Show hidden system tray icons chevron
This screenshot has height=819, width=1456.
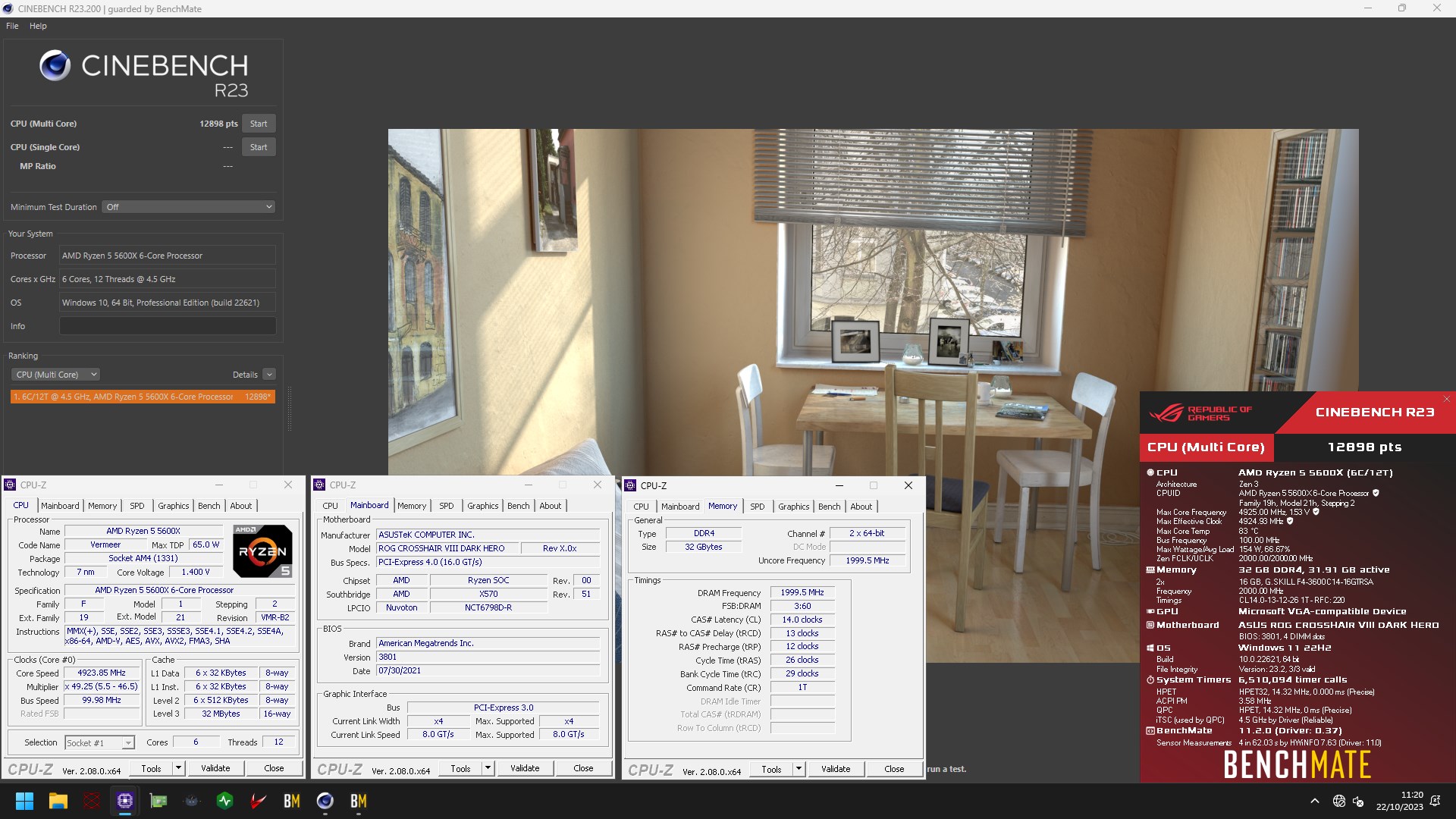(x=1315, y=801)
